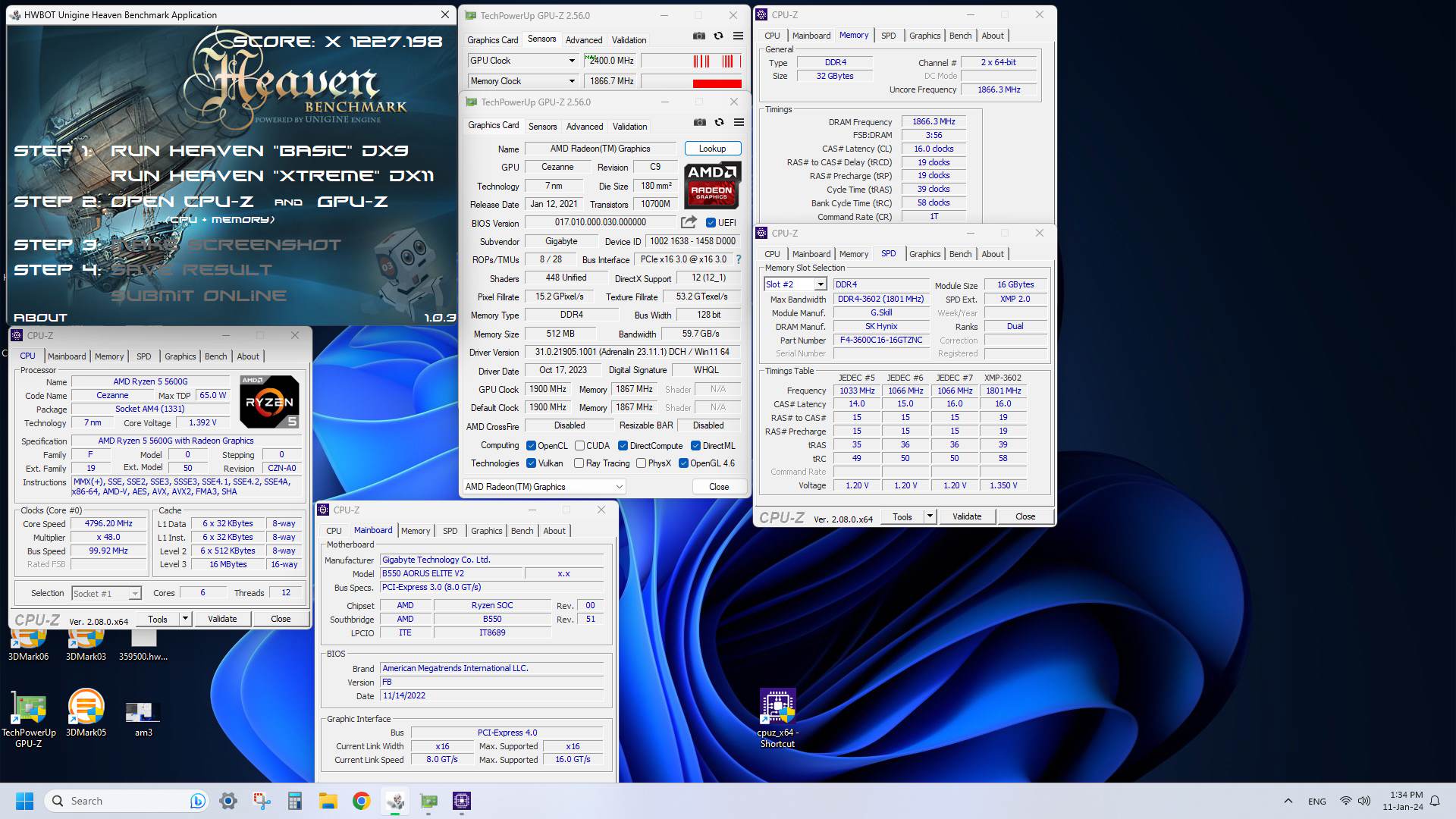Toggle the OpenCL checkbox
The width and height of the screenshot is (1456, 819).
[x=531, y=446]
